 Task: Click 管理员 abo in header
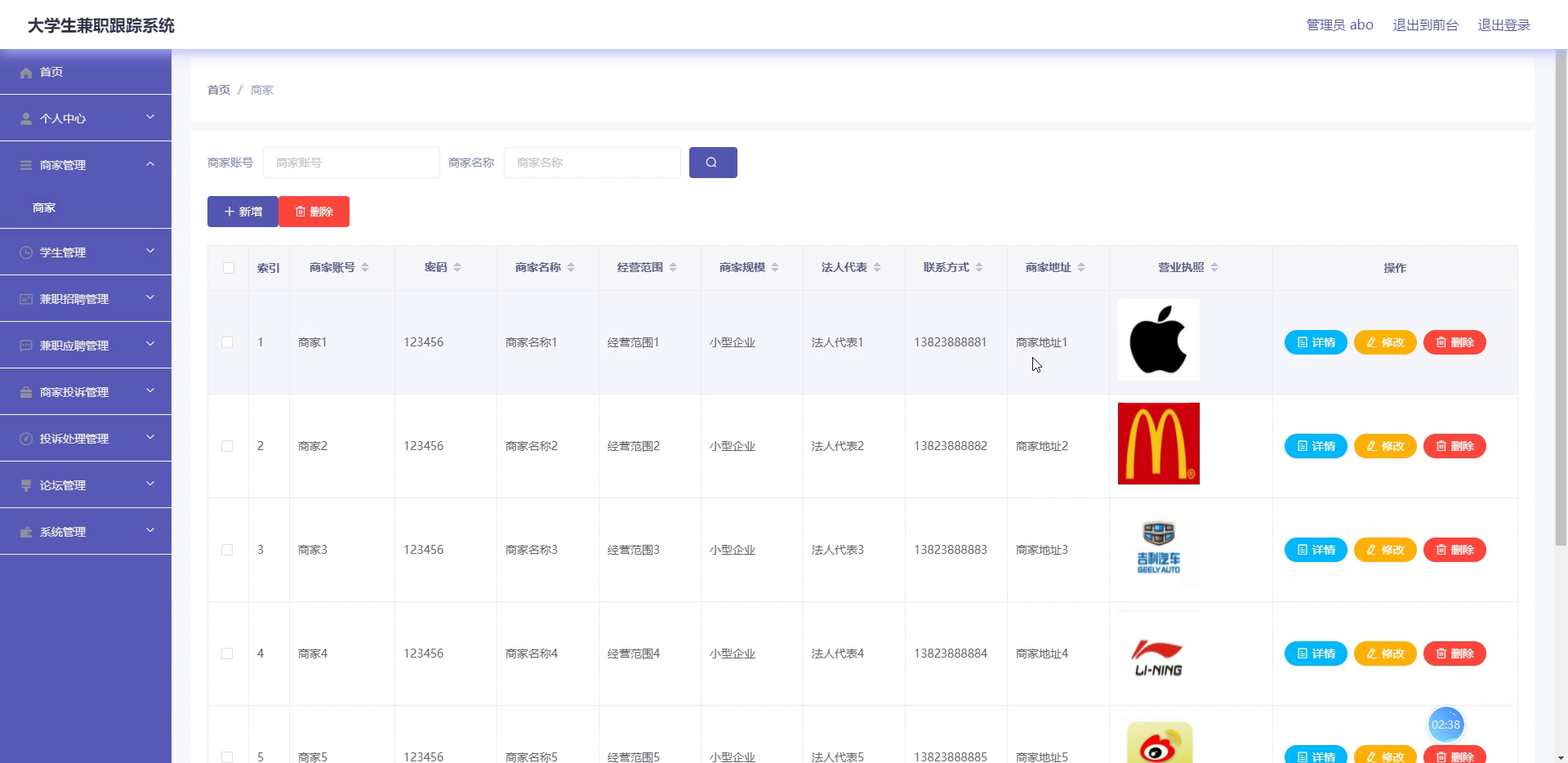tap(1339, 25)
